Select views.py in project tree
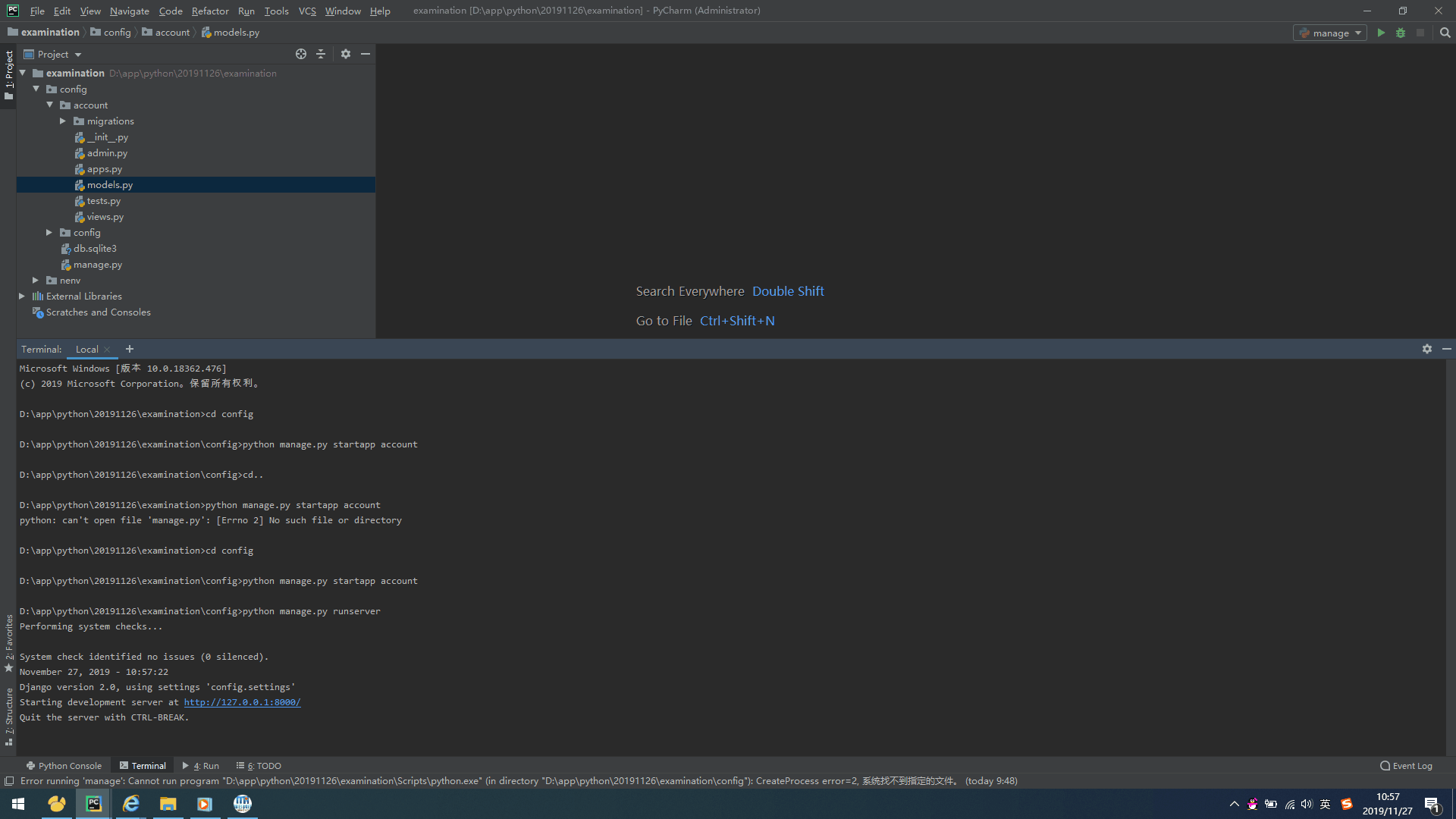The height and width of the screenshot is (819, 1456). [x=105, y=217]
